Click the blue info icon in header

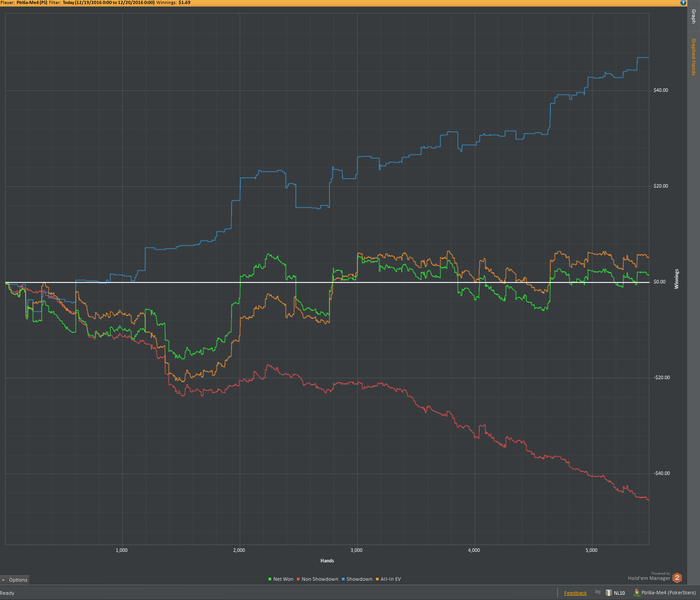[683, 3]
